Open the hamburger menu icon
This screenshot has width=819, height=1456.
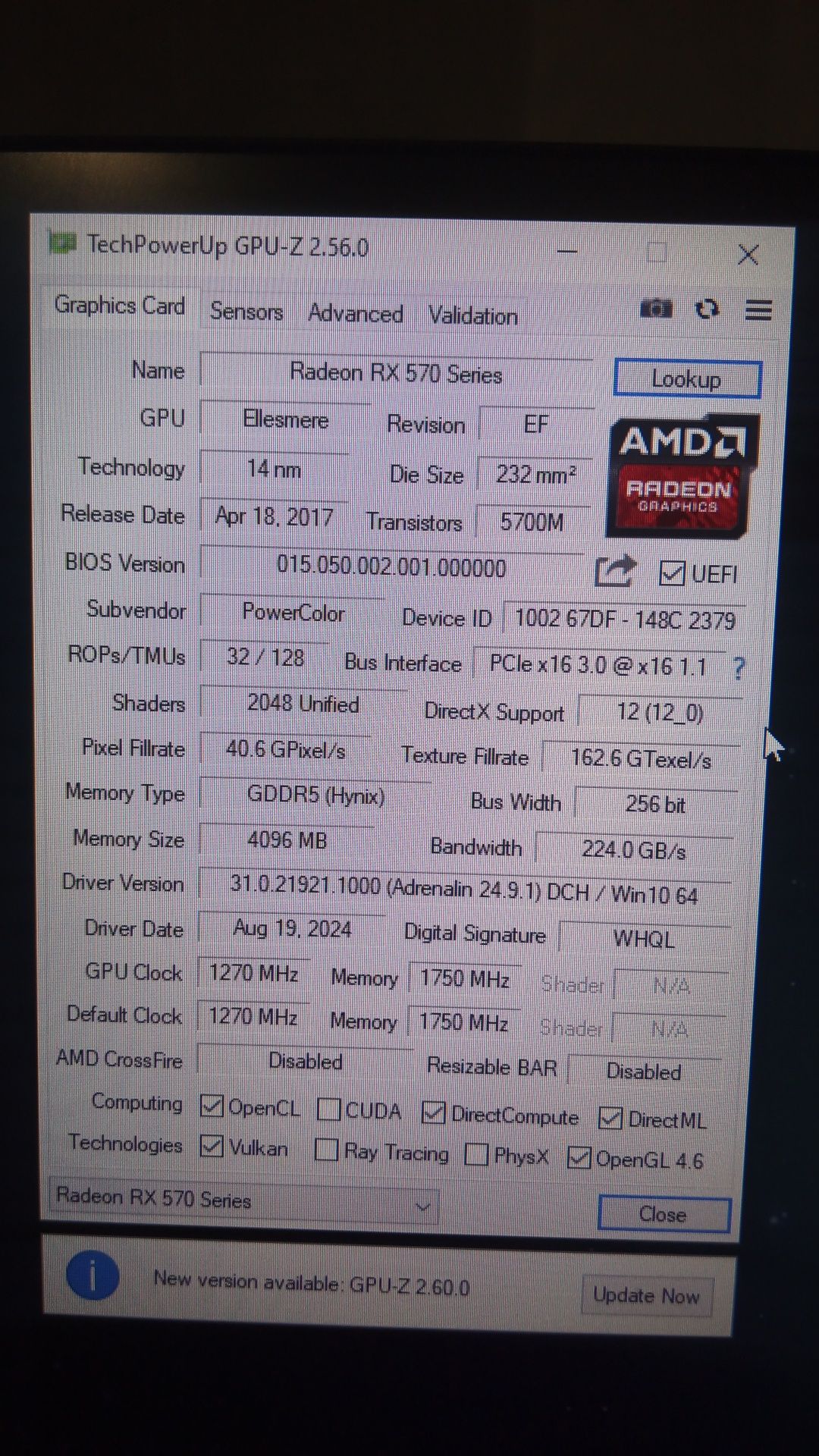(x=758, y=309)
